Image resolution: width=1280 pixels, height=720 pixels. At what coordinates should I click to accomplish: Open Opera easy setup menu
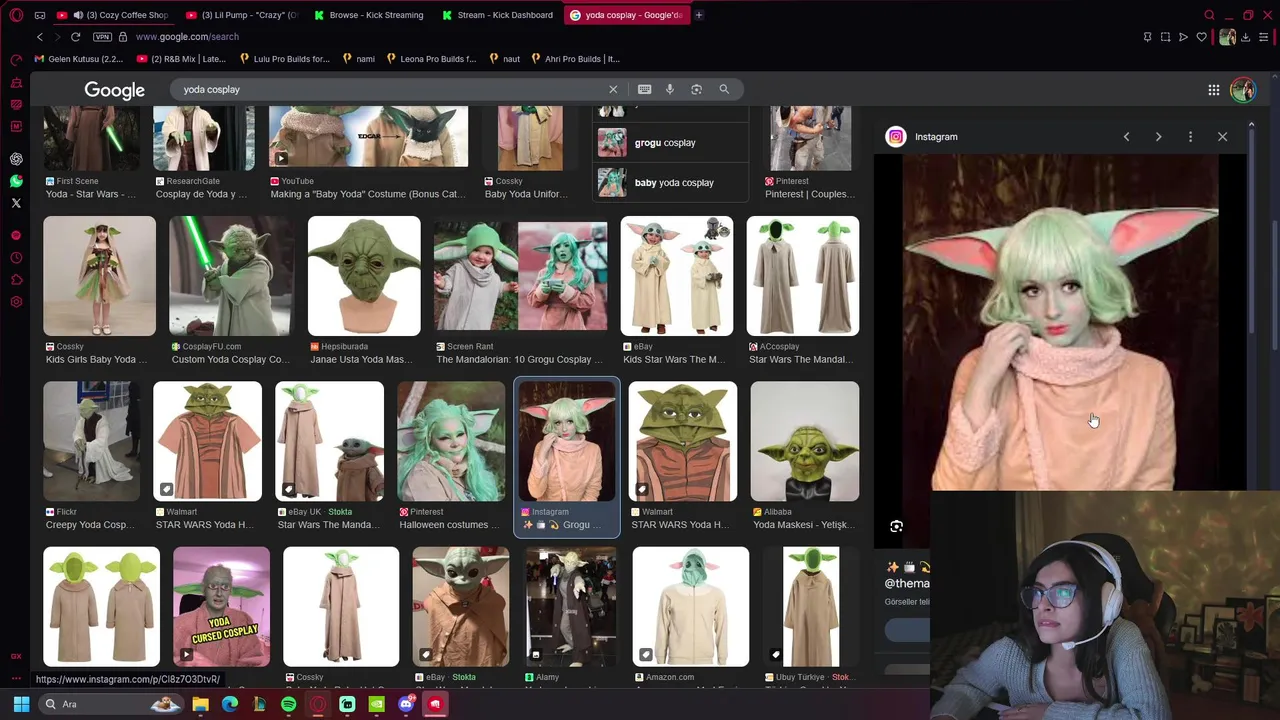coord(1264,37)
